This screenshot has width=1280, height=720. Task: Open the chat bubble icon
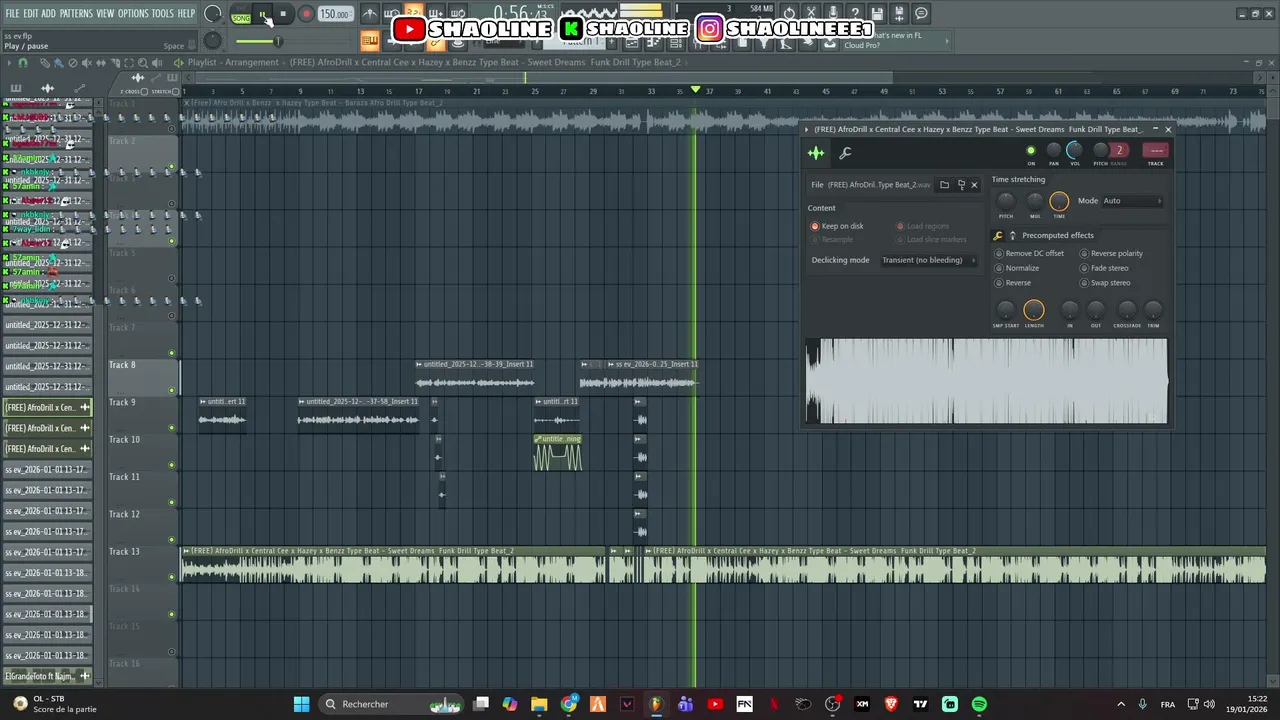921,14
